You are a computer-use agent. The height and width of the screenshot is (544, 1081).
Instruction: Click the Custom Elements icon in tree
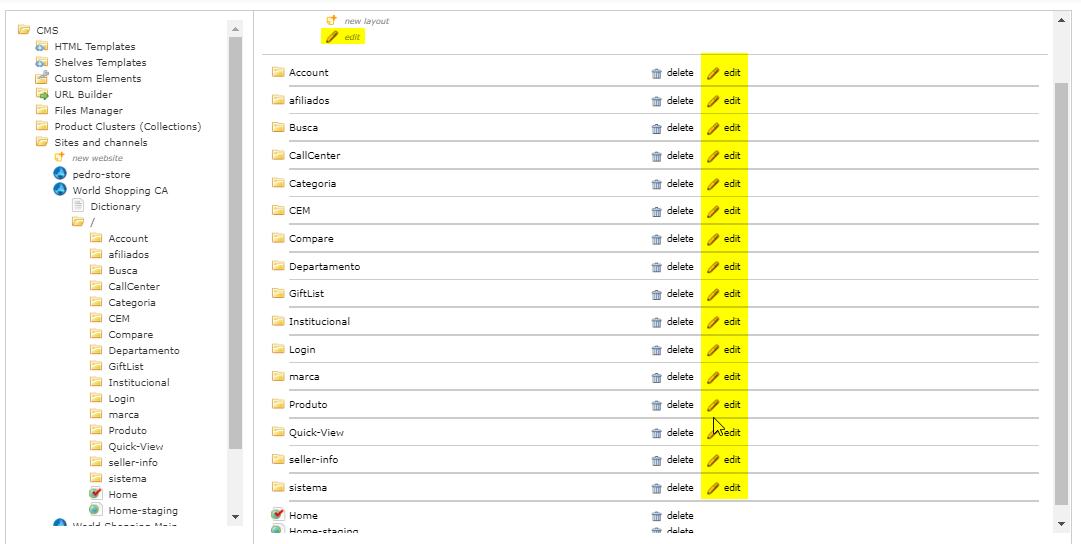tap(42, 79)
